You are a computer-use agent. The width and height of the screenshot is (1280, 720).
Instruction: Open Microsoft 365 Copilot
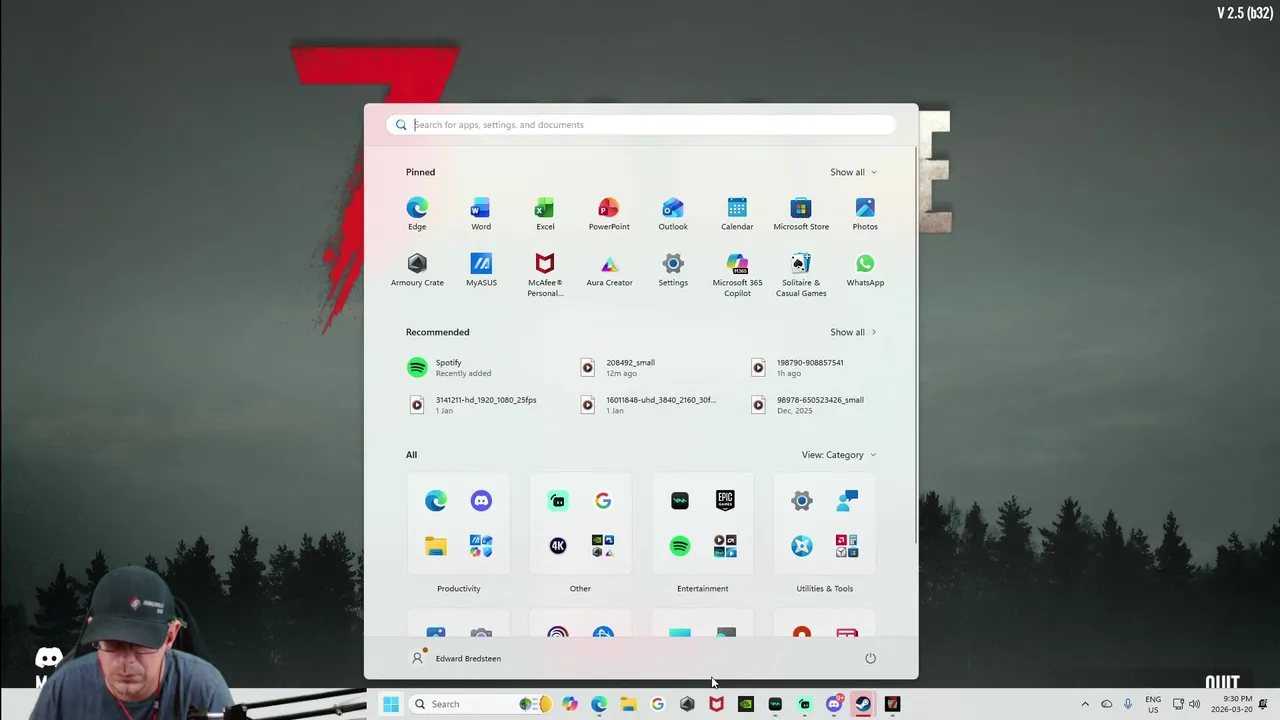click(737, 275)
